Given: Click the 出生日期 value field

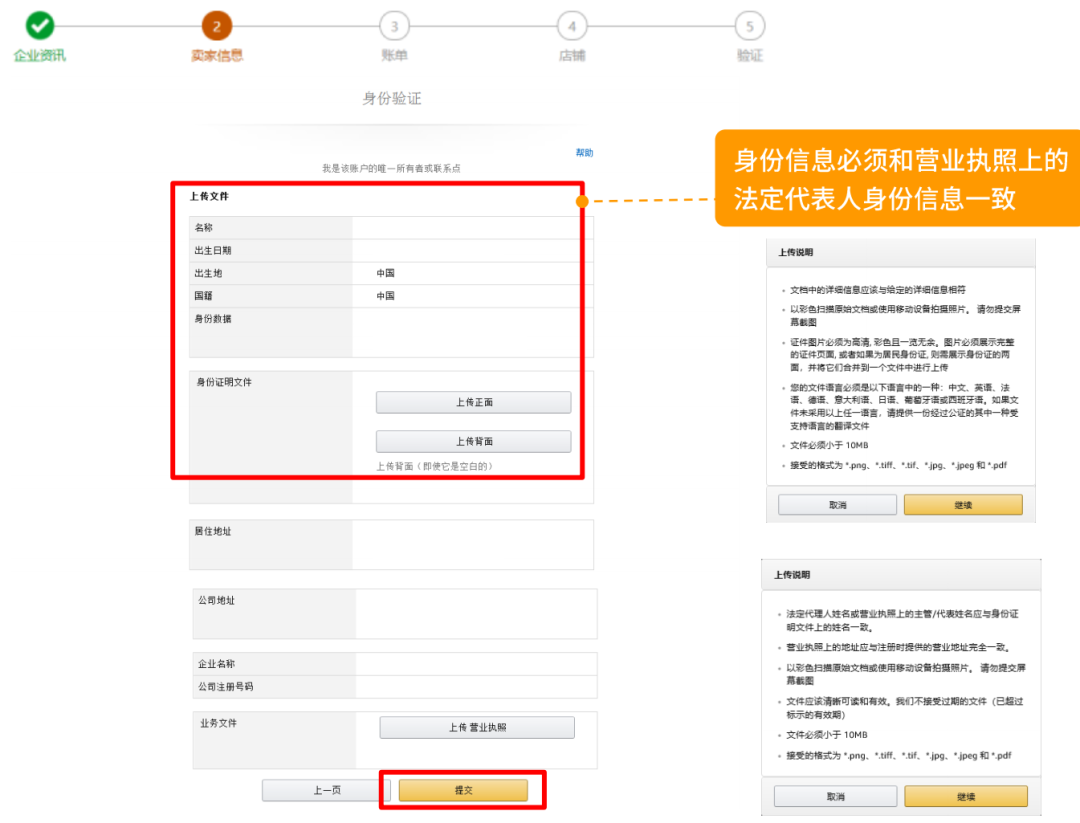Looking at the screenshot, I should tap(472, 250).
